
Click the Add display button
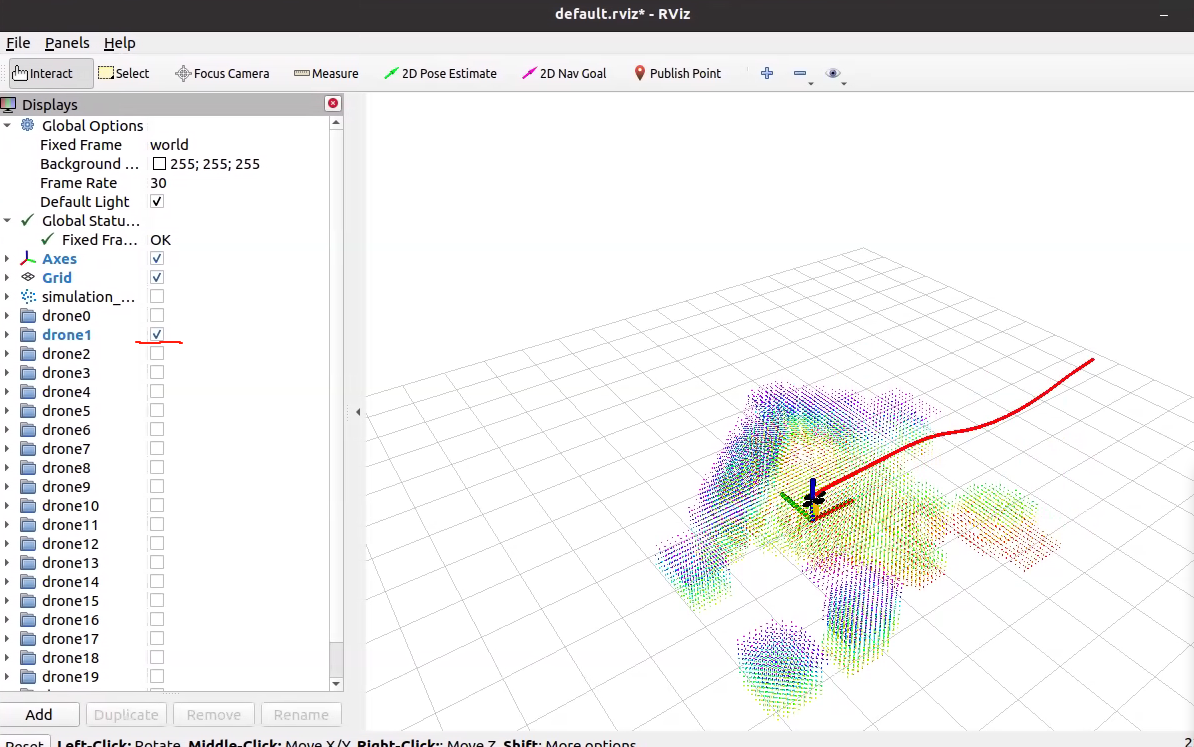(x=39, y=714)
